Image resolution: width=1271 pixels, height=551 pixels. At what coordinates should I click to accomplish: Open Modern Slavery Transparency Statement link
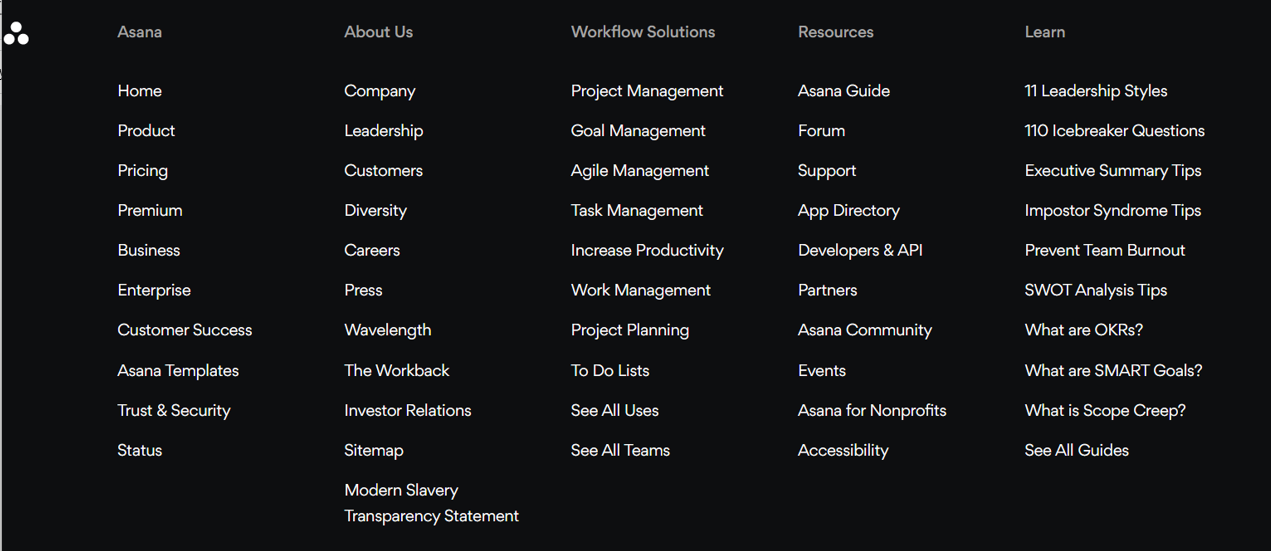coord(432,503)
